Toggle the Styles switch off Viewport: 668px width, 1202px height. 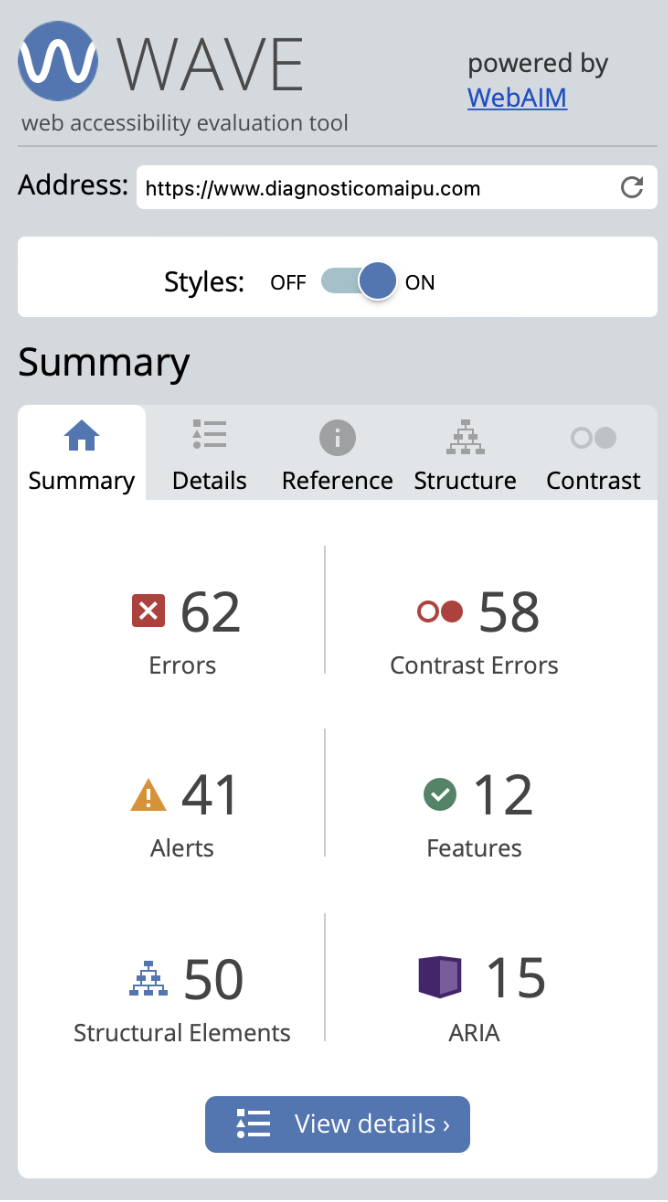(358, 282)
